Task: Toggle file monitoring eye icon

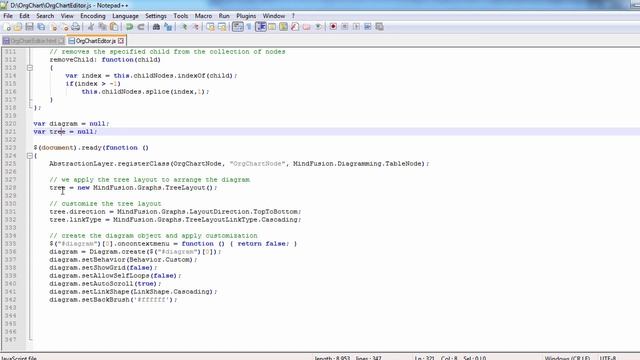Action: [318, 27]
